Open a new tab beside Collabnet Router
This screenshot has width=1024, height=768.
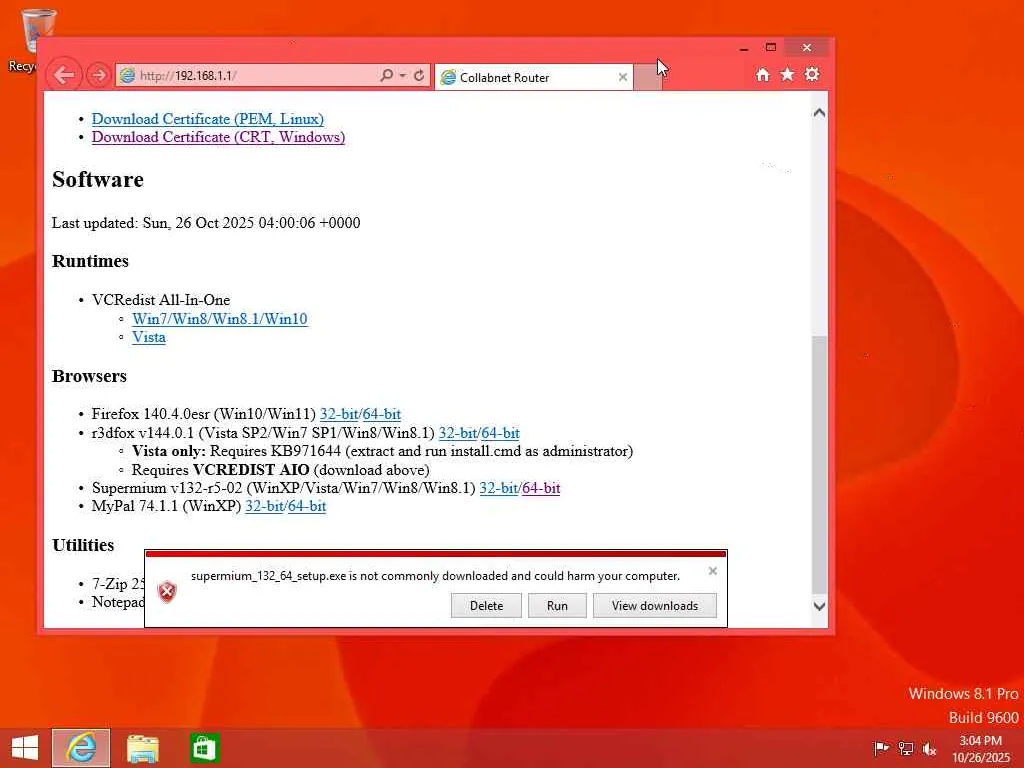648,77
